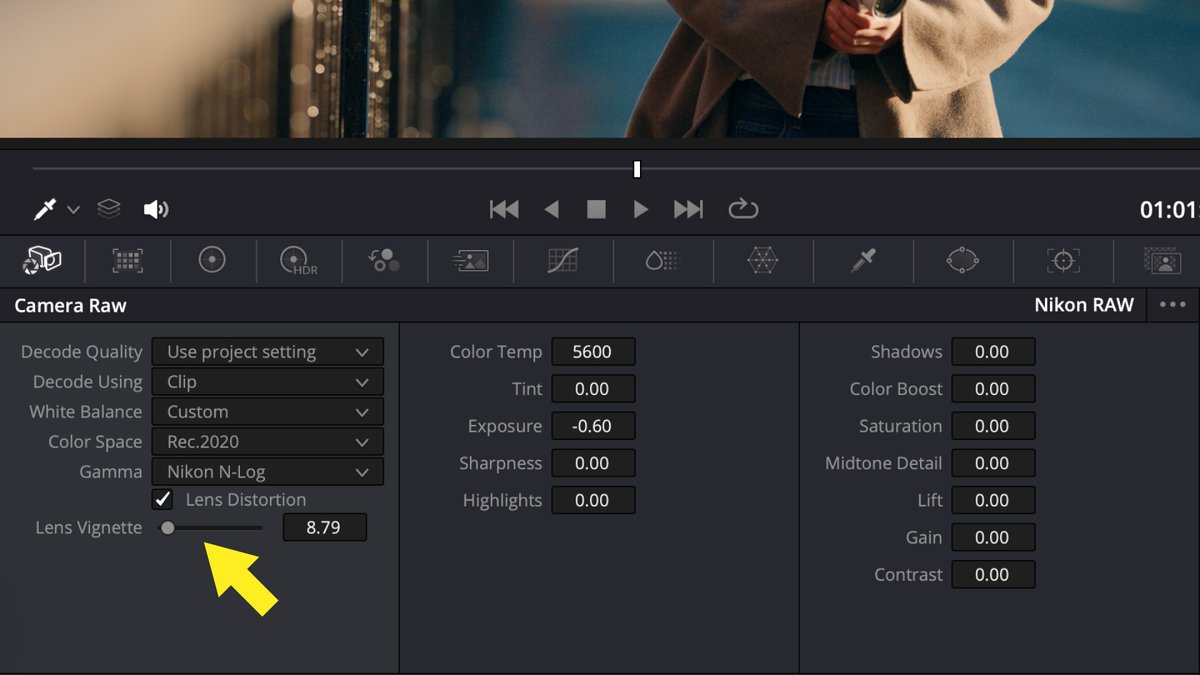1200x675 pixels.
Task: Click the Gain value field
Action: point(993,537)
